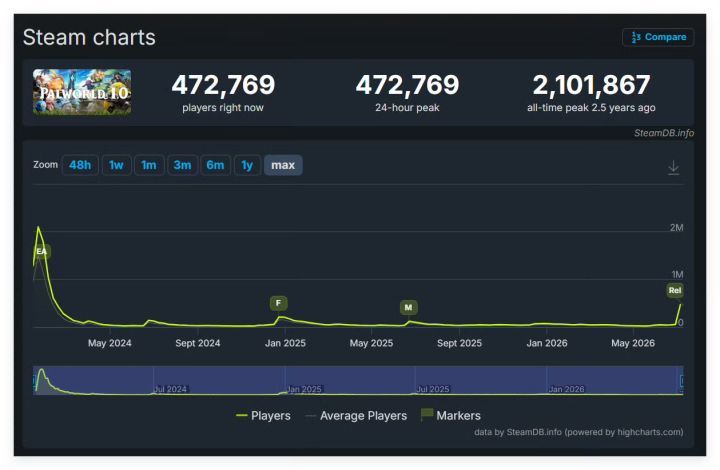The height and width of the screenshot is (470, 720).
Task: Click the navigator at Jul 2025
Action: click(x=433, y=389)
